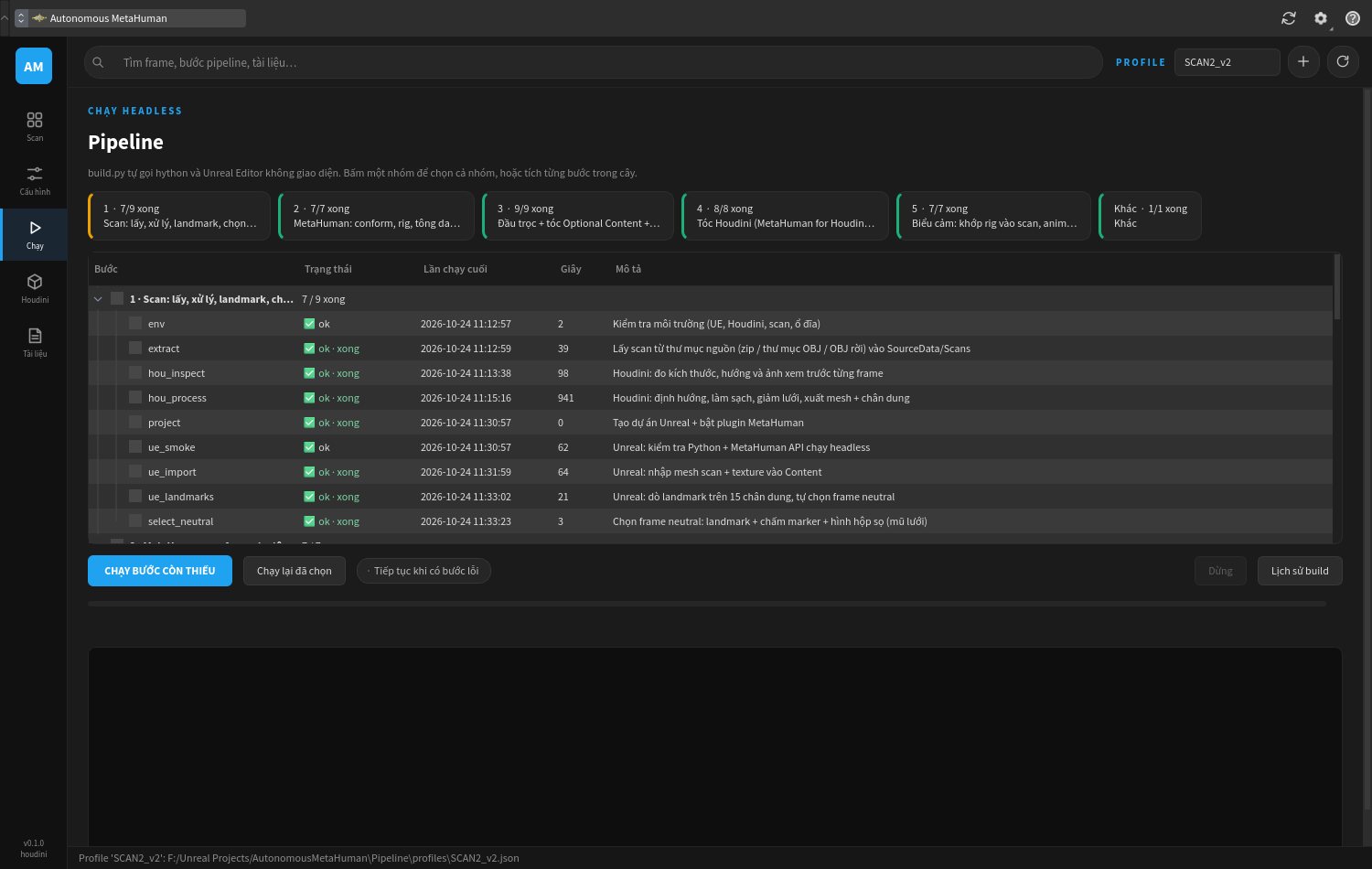Select group card 2 · MetaHuman conform
The height and width of the screenshot is (869, 1372).
click(x=376, y=216)
